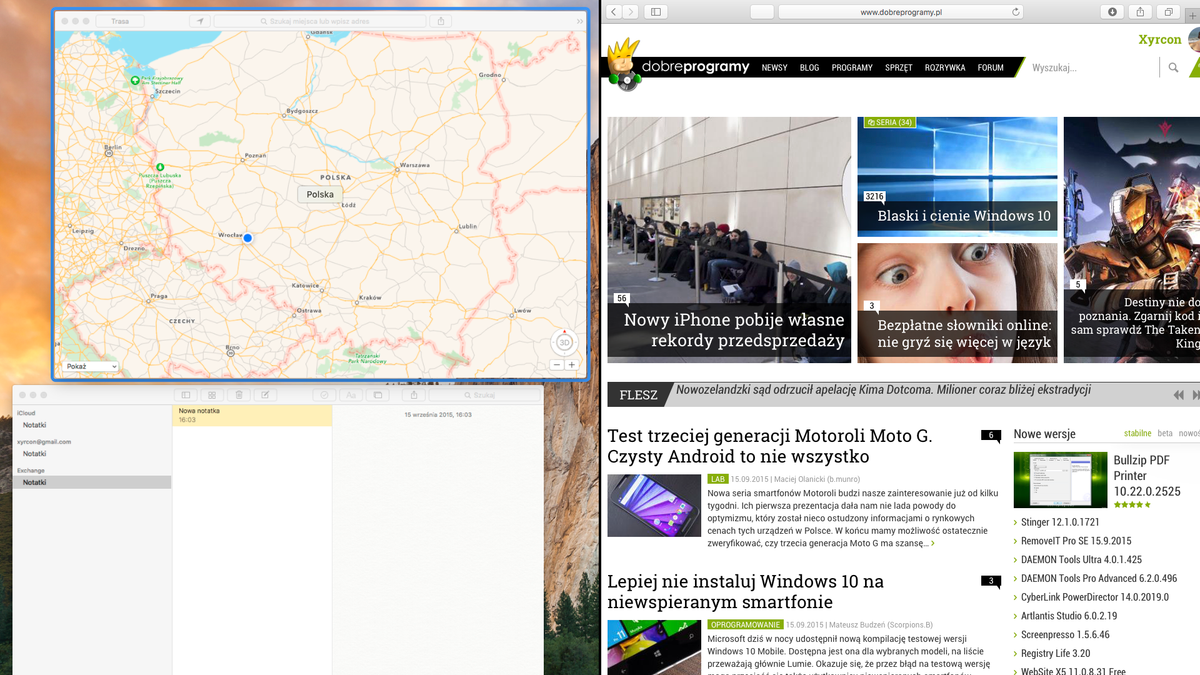The height and width of the screenshot is (675, 1200).
Task: Click the checklist icon in Notes toolbar
Action: [325, 395]
